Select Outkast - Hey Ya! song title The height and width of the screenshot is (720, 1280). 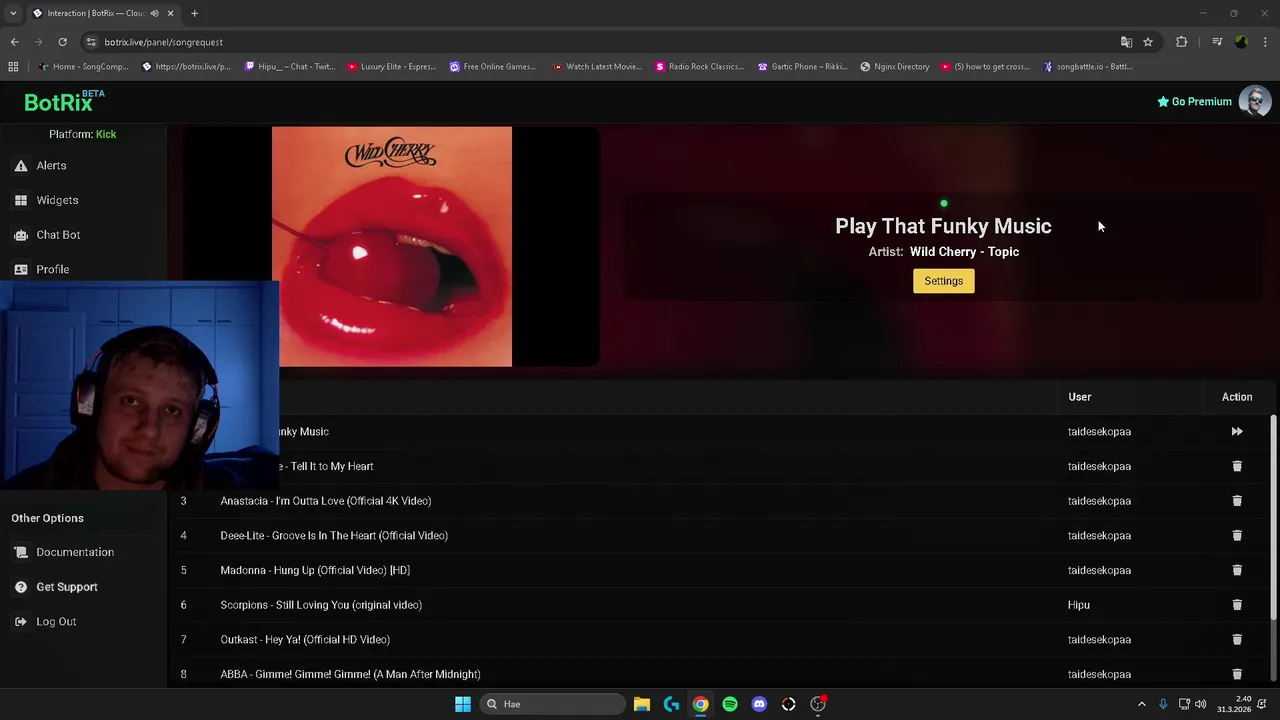coord(305,640)
